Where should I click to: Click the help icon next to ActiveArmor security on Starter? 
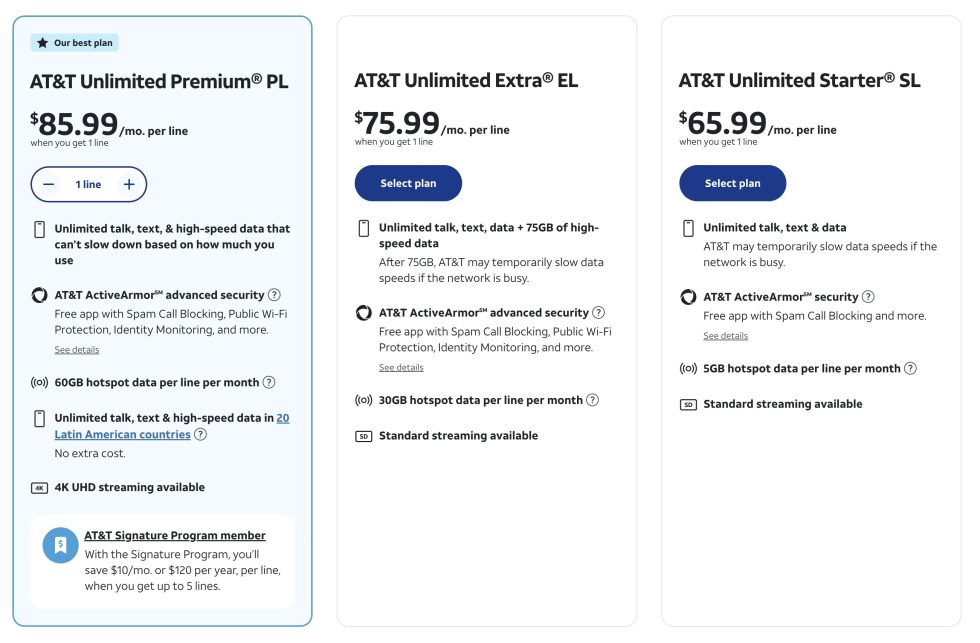click(868, 296)
